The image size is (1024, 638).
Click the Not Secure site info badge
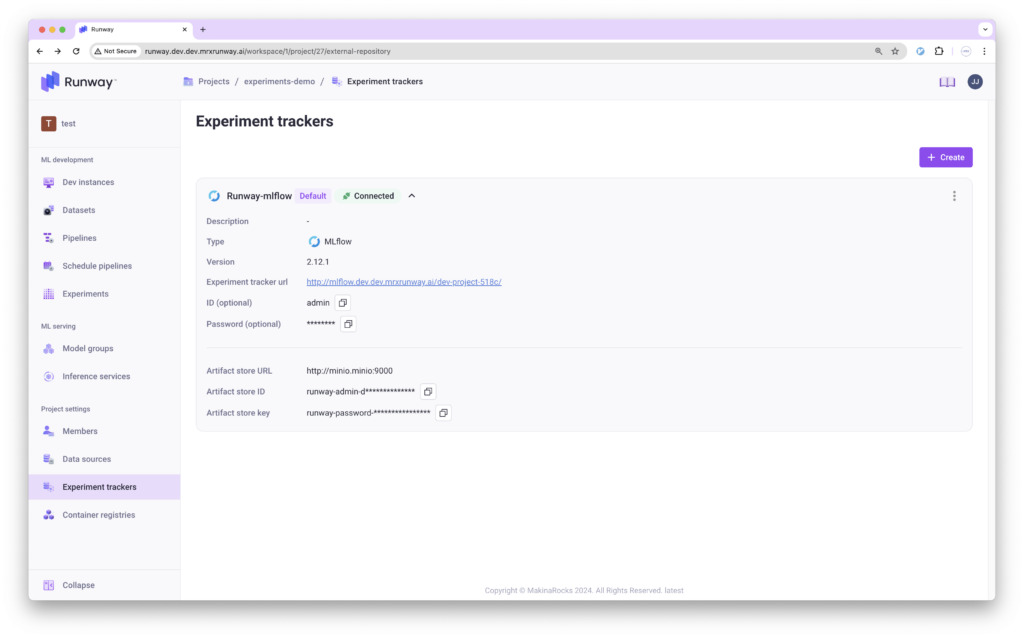(x=116, y=51)
